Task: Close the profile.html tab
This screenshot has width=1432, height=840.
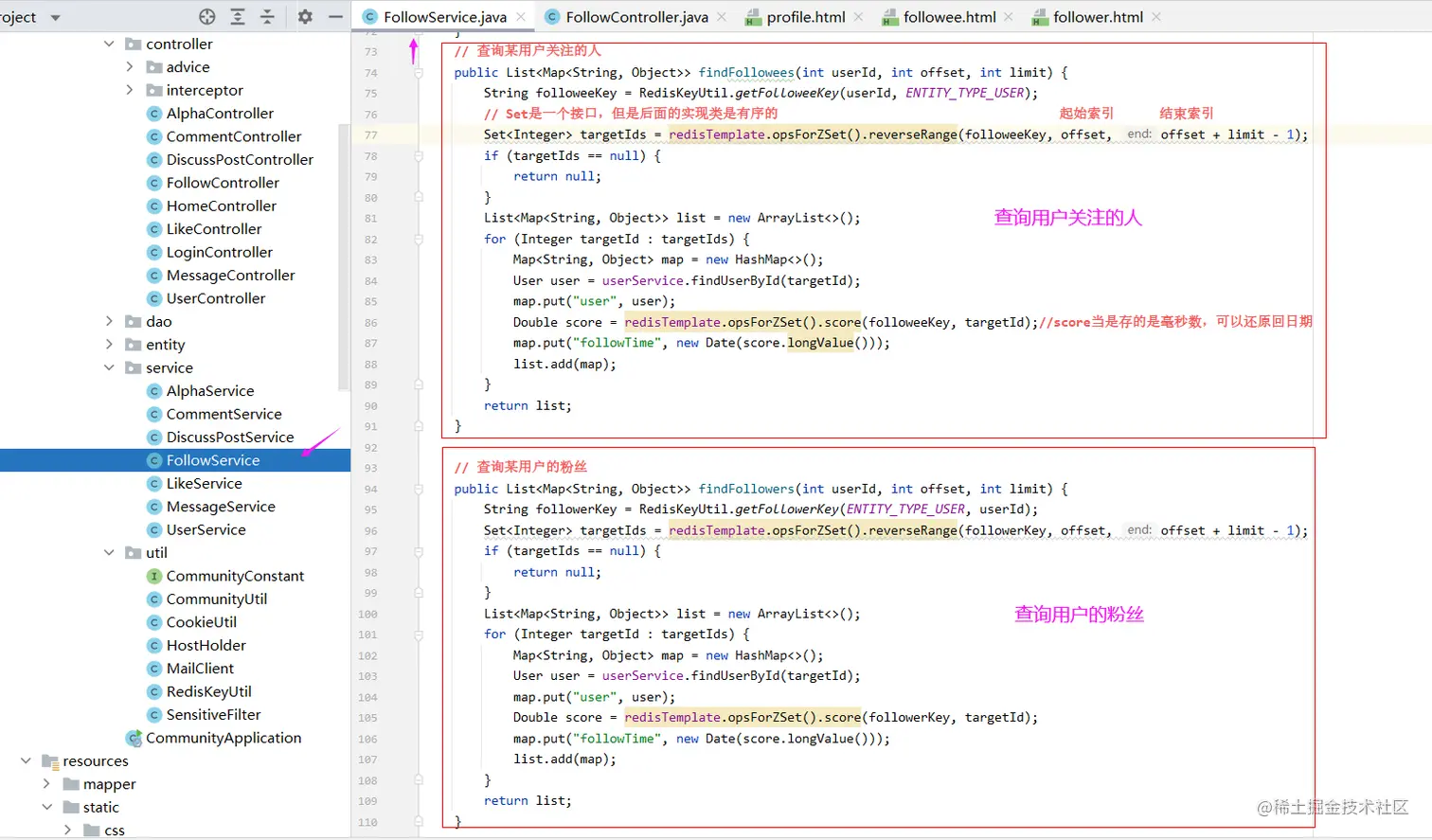Action: tap(858, 17)
